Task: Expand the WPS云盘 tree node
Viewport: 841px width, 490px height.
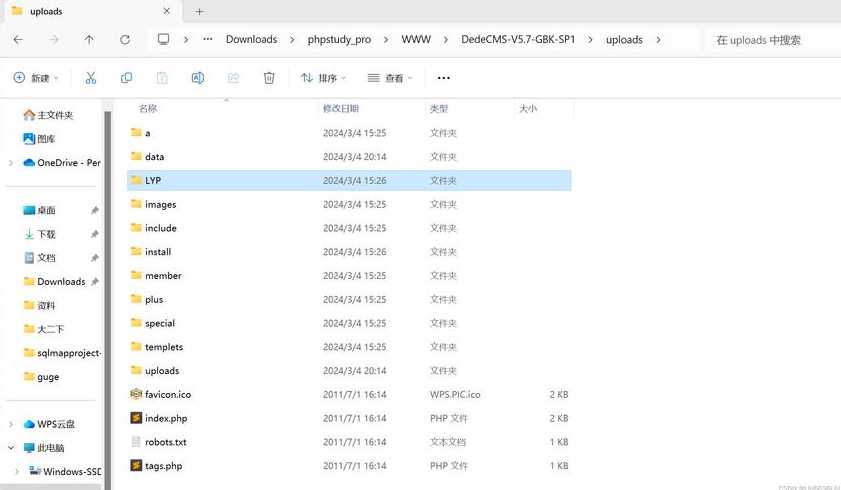Action: [11, 424]
